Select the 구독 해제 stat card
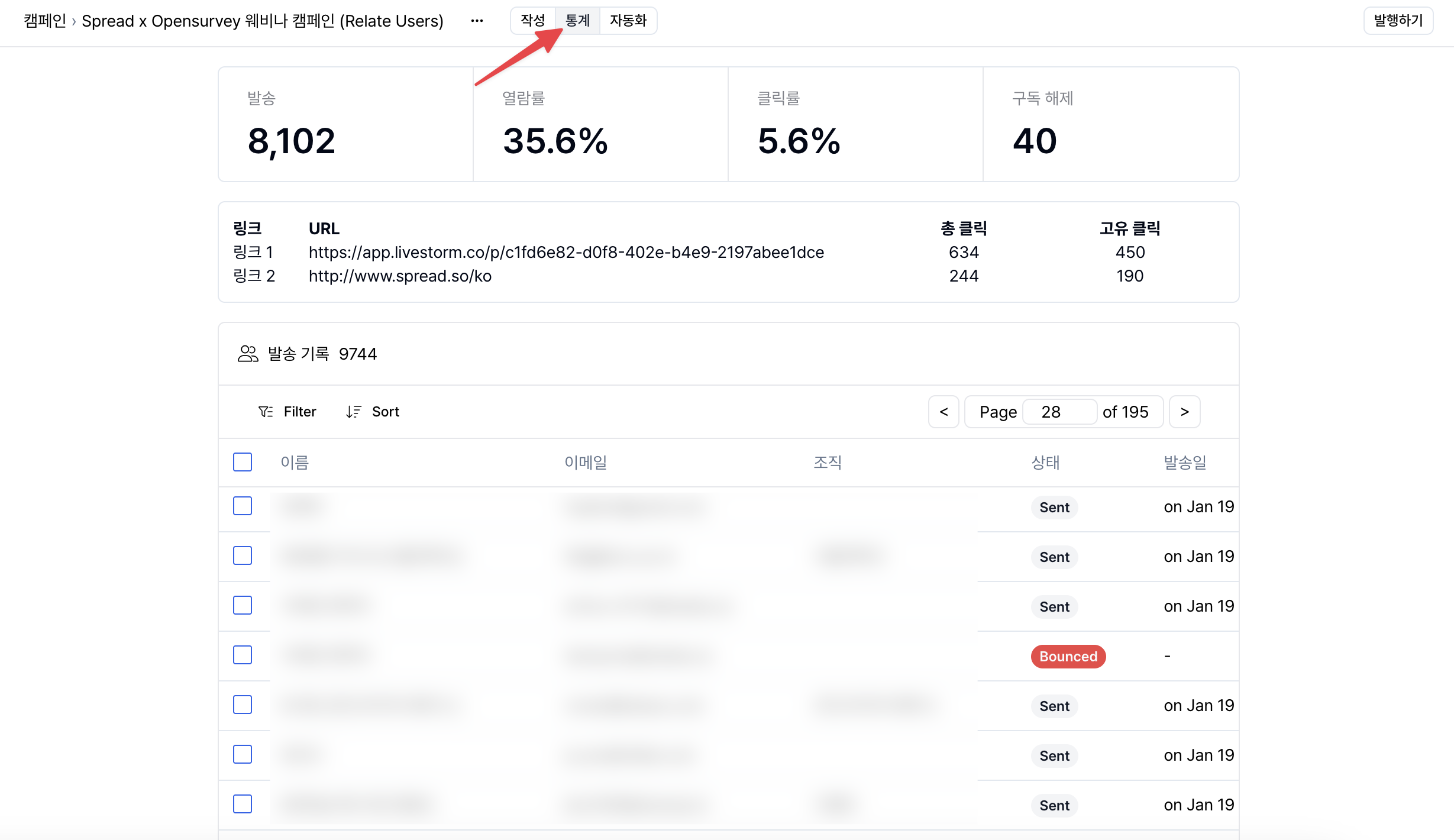The width and height of the screenshot is (1454, 840). pyautogui.click(x=1110, y=124)
